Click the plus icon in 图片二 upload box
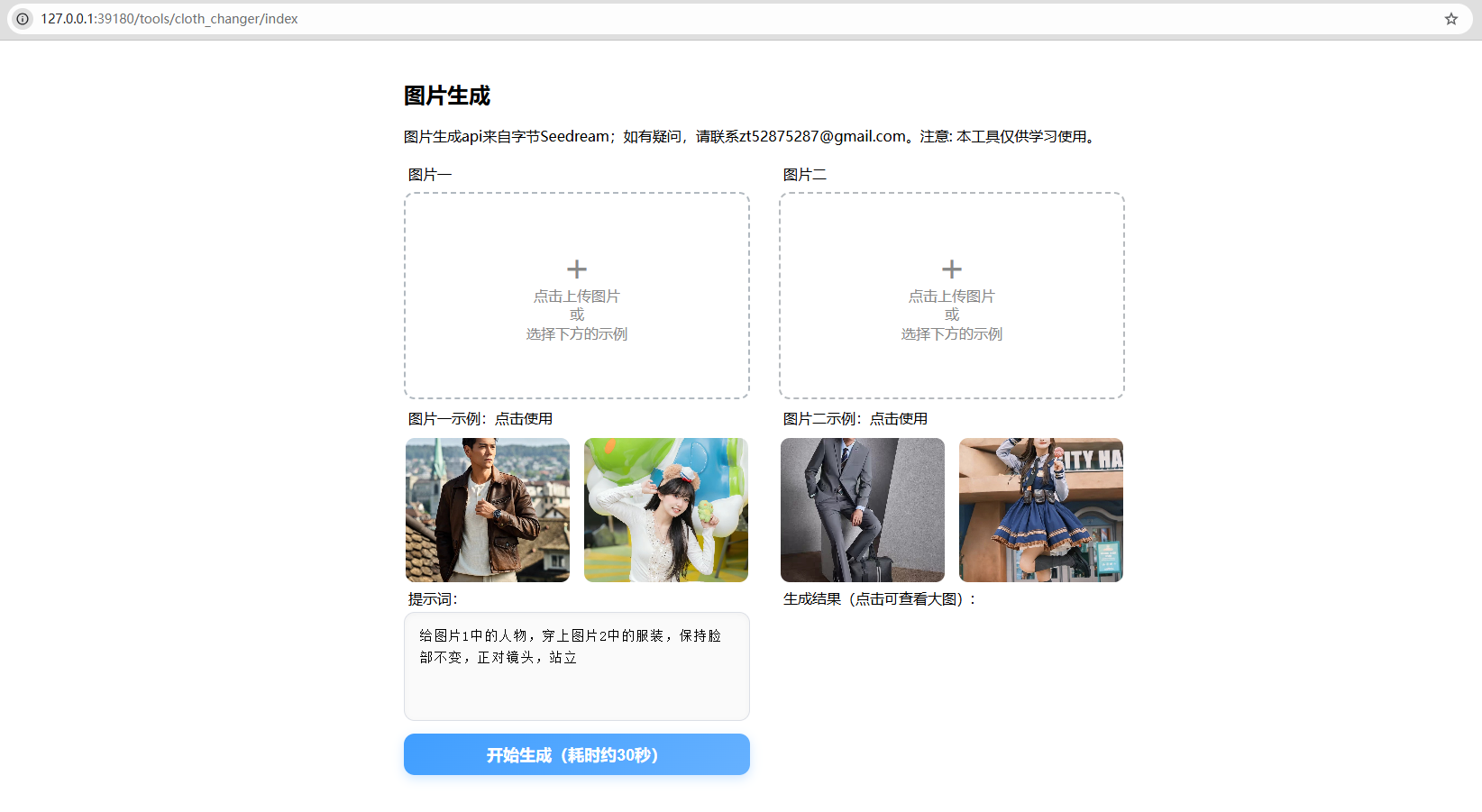 (x=952, y=269)
